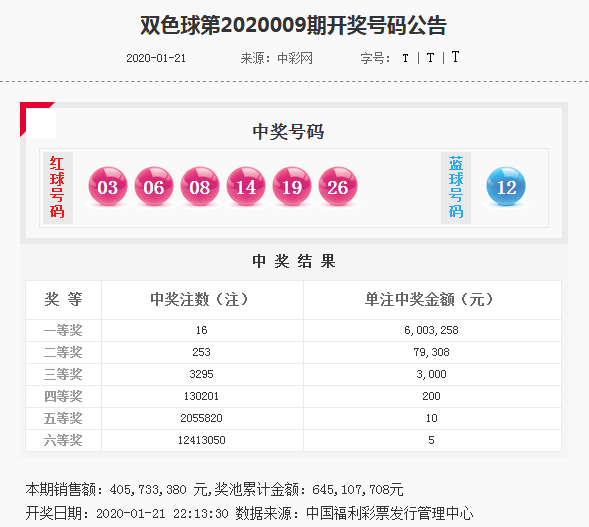Image resolution: width=589 pixels, height=527 pixels.
Task: Click red ball number 08
Action: tap(200, 186)
